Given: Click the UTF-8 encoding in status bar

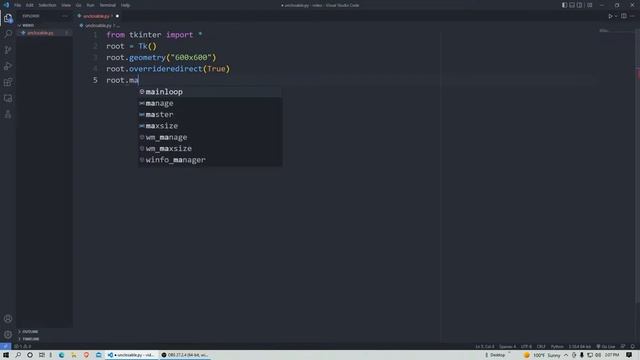Looking at the screenshot, I should [526, 347].
